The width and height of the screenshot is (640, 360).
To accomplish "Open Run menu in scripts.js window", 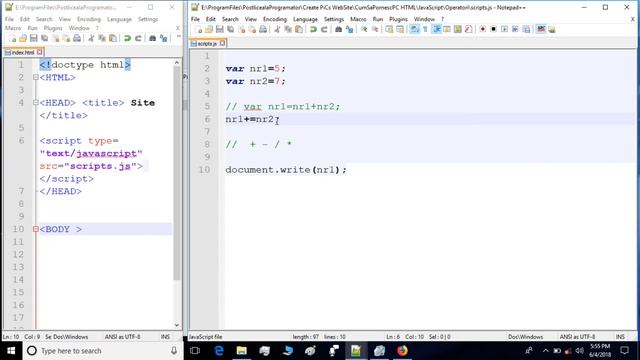I will coord(378,19).
